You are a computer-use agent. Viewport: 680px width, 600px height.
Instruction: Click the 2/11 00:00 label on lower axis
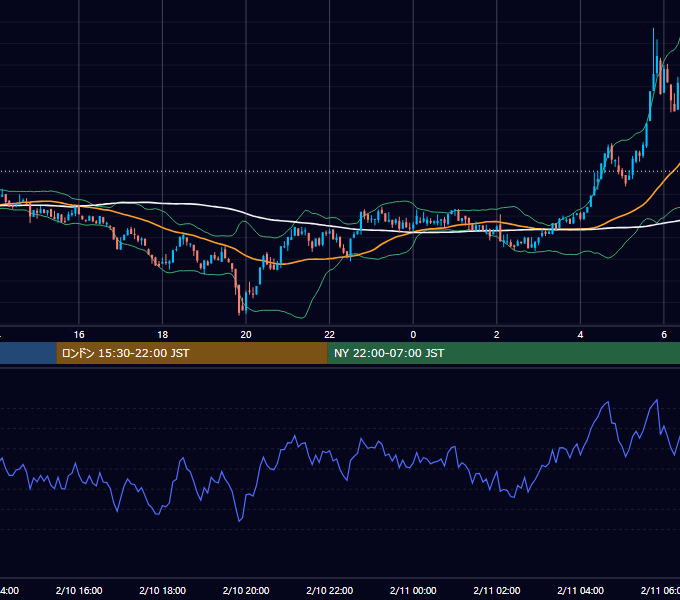413,590
